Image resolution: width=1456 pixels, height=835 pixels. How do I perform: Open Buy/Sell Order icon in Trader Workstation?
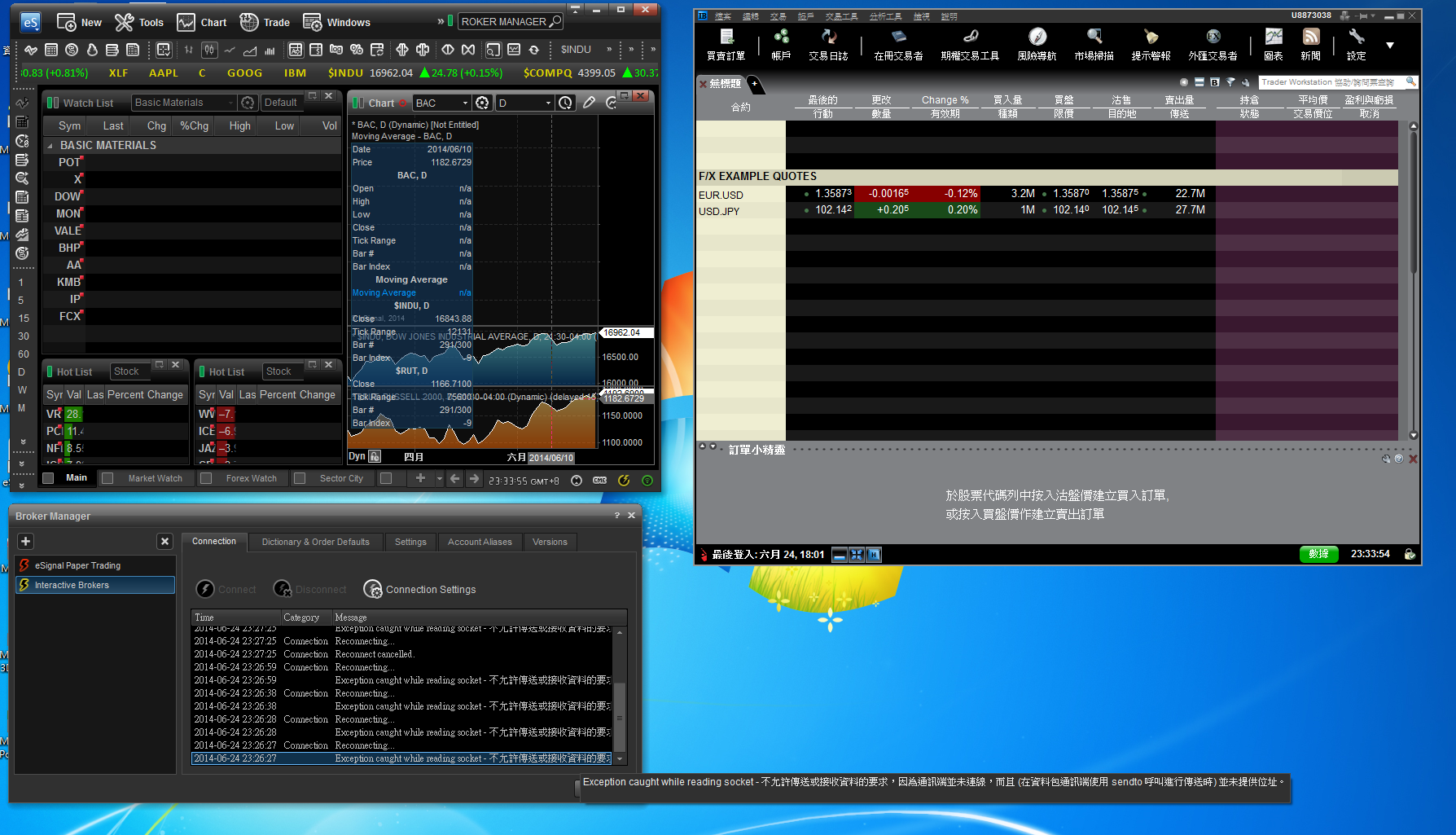click(x=726, y=44)
